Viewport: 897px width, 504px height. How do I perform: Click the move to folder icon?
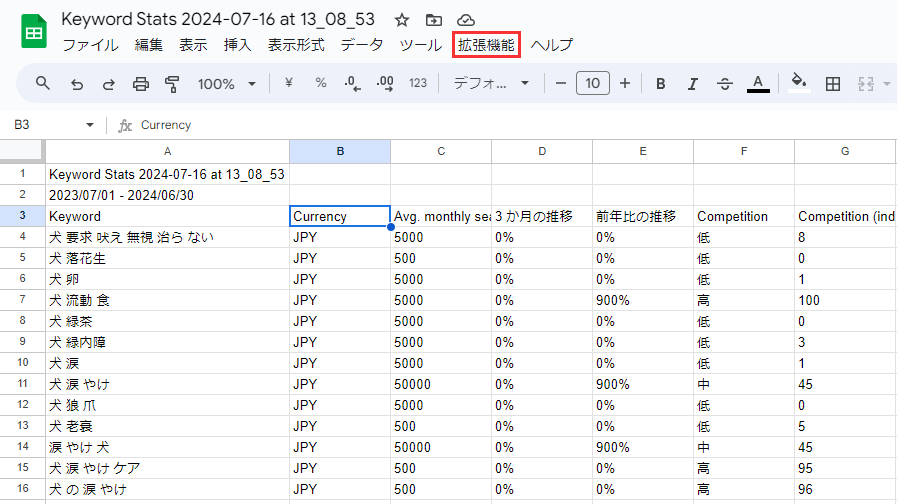[434, 21]
